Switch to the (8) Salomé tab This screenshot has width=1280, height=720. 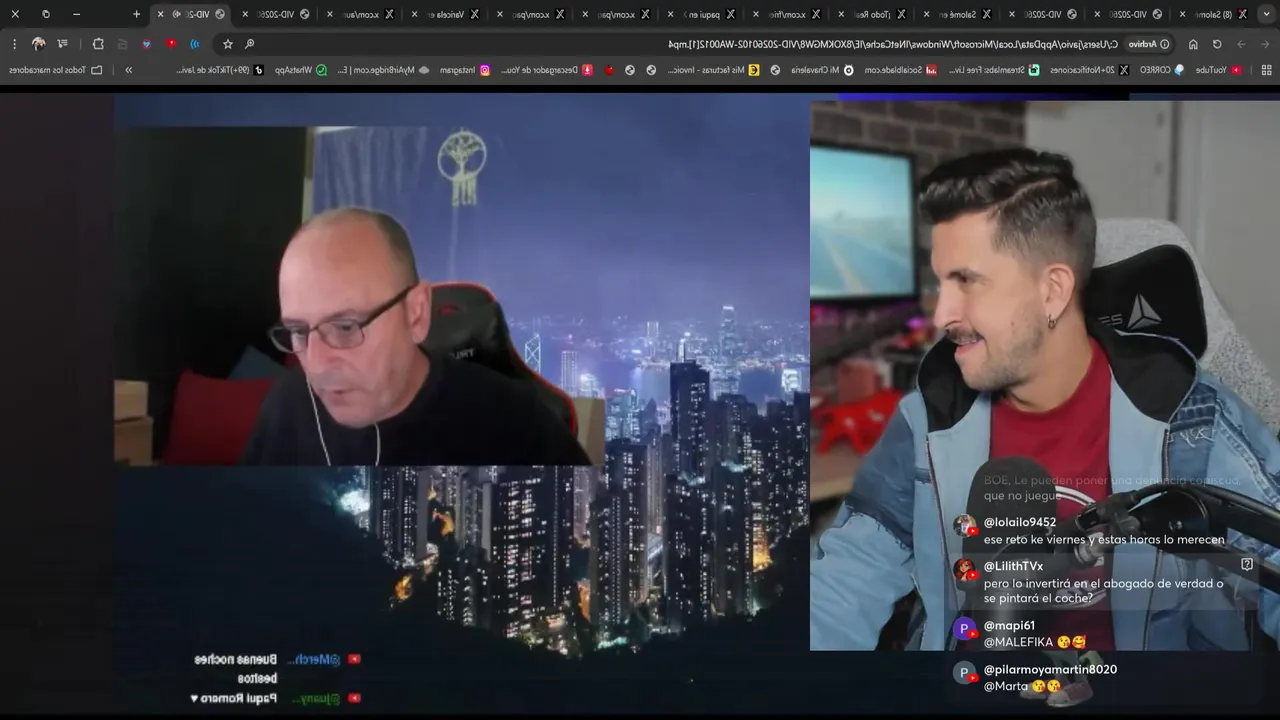(1213, 14)
